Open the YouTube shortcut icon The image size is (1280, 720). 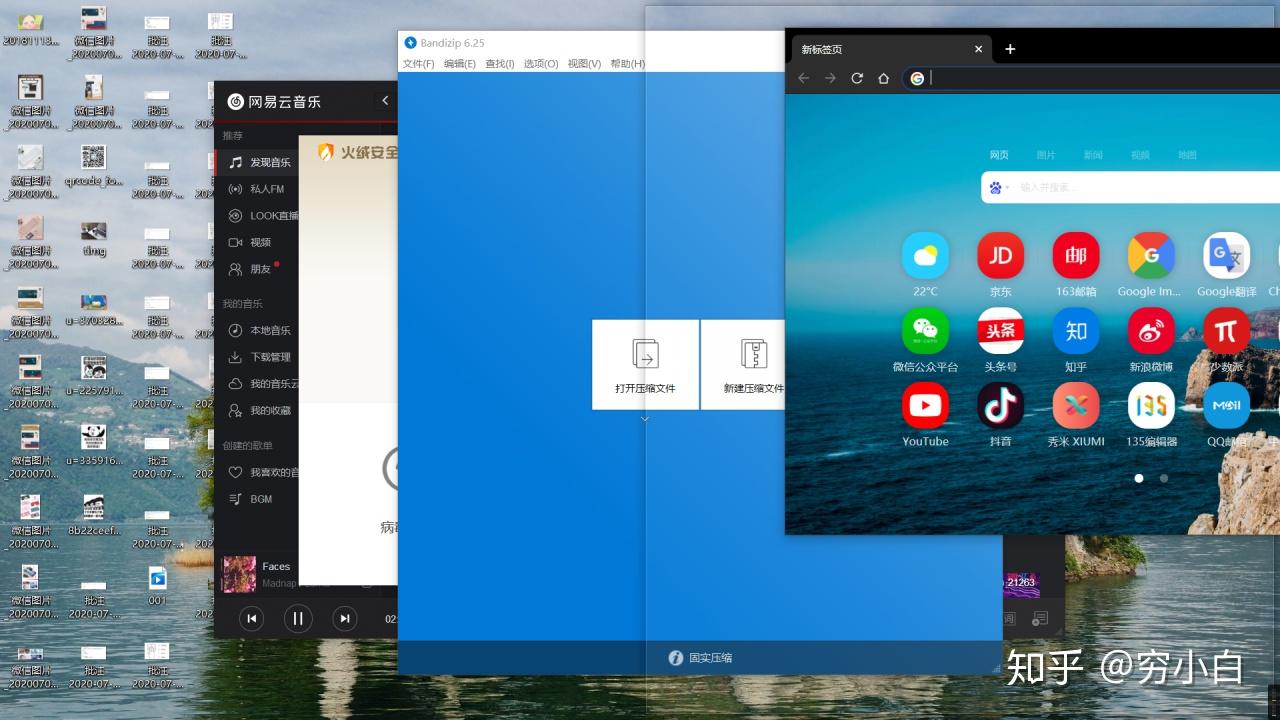point(925,406)
